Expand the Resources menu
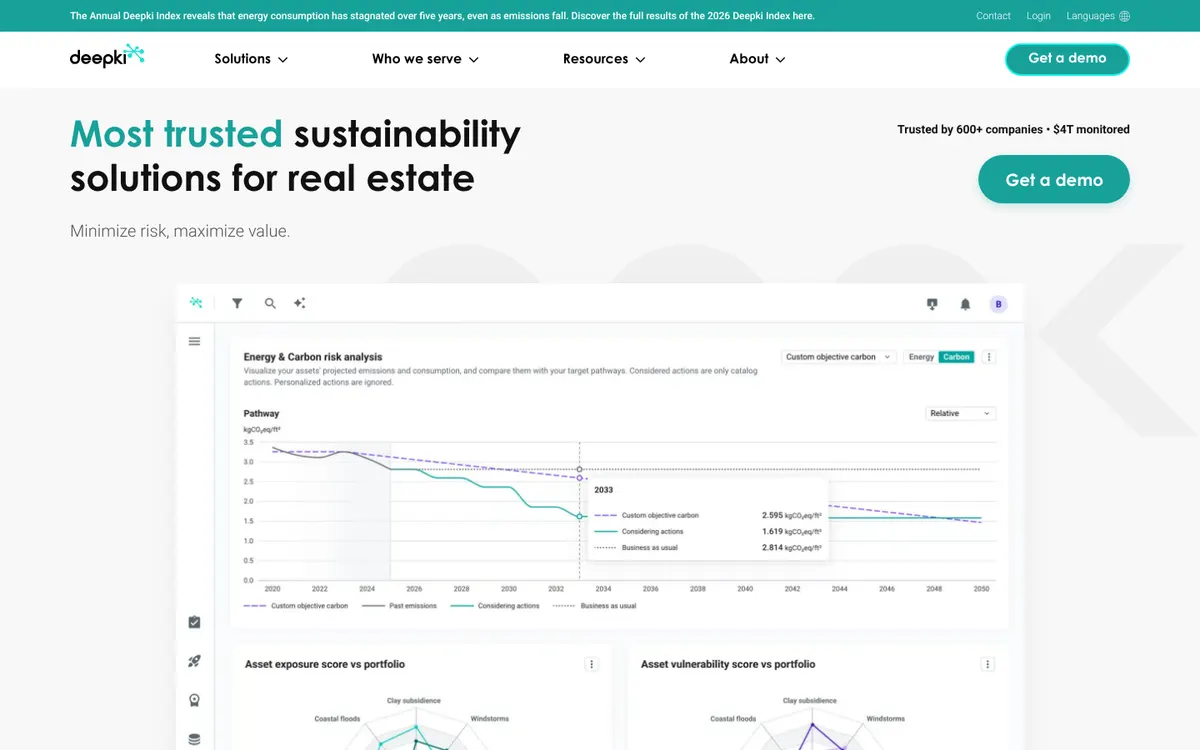 coord(604,59)
